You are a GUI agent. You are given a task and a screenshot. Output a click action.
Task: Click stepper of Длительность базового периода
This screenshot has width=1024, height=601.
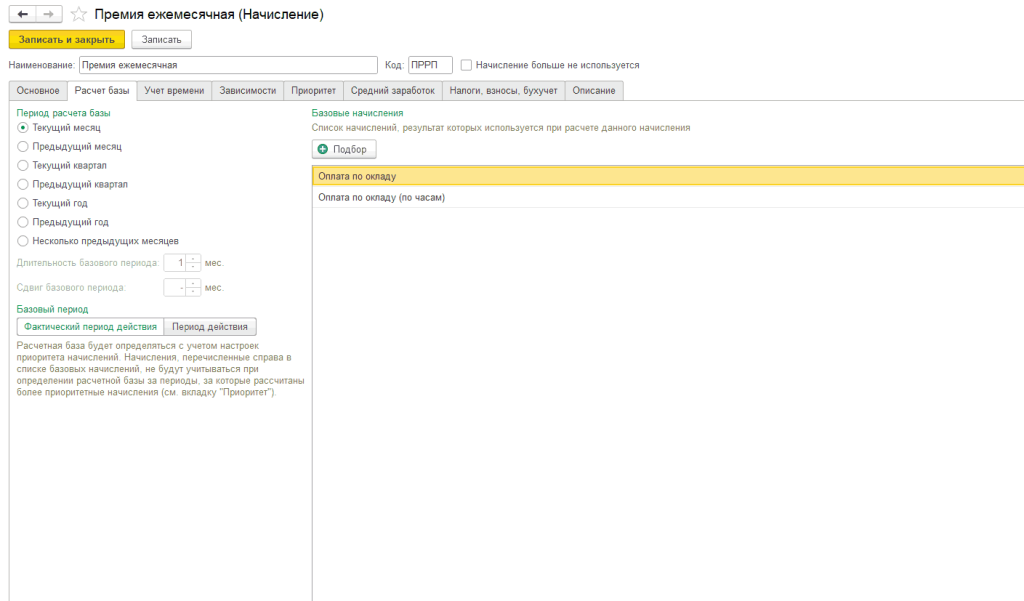pos(194,263)
